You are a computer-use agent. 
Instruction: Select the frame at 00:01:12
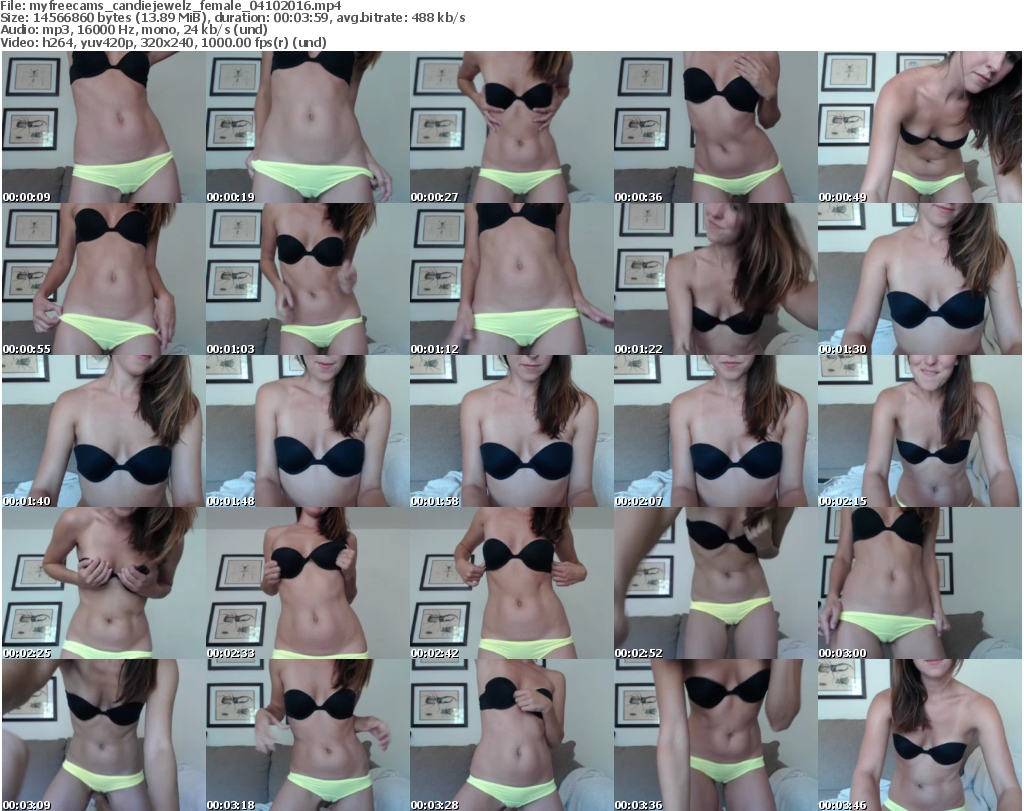pyautogui.click(x=511, y=280)
